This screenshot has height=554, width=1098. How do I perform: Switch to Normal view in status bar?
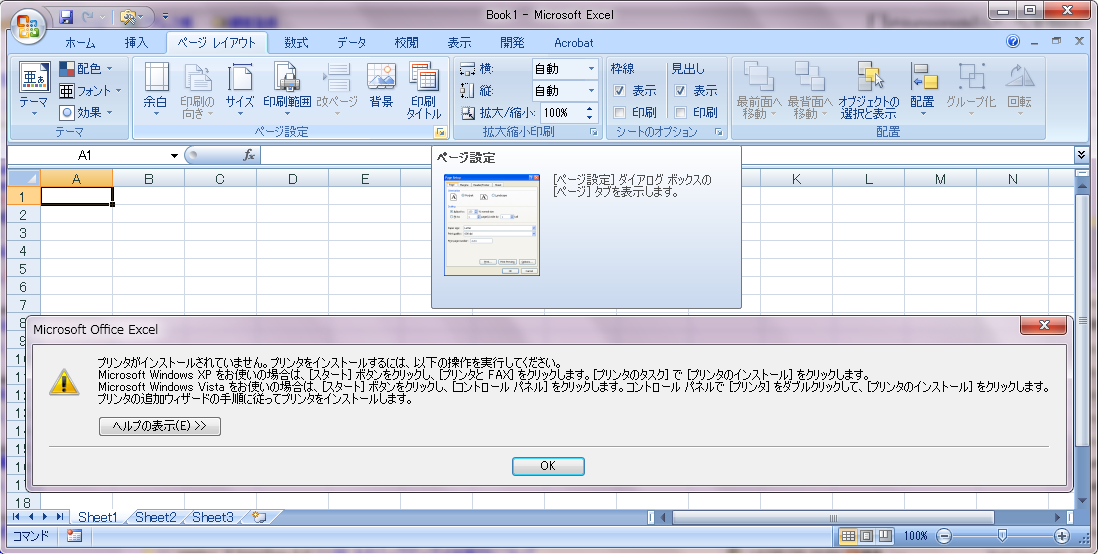point(848,536)
